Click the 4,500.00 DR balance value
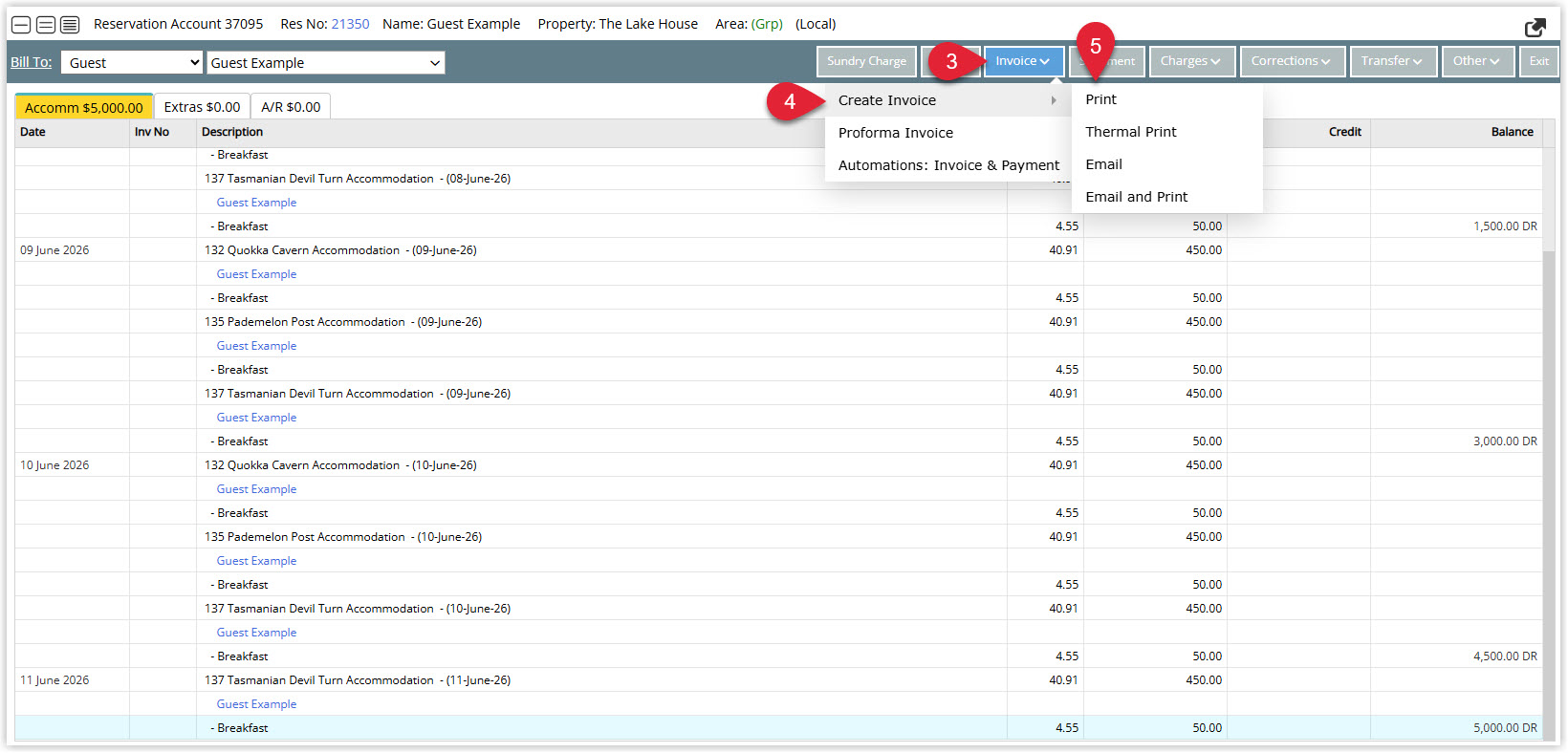The height and width of the screenshot is (753, 1568). 1505,656
